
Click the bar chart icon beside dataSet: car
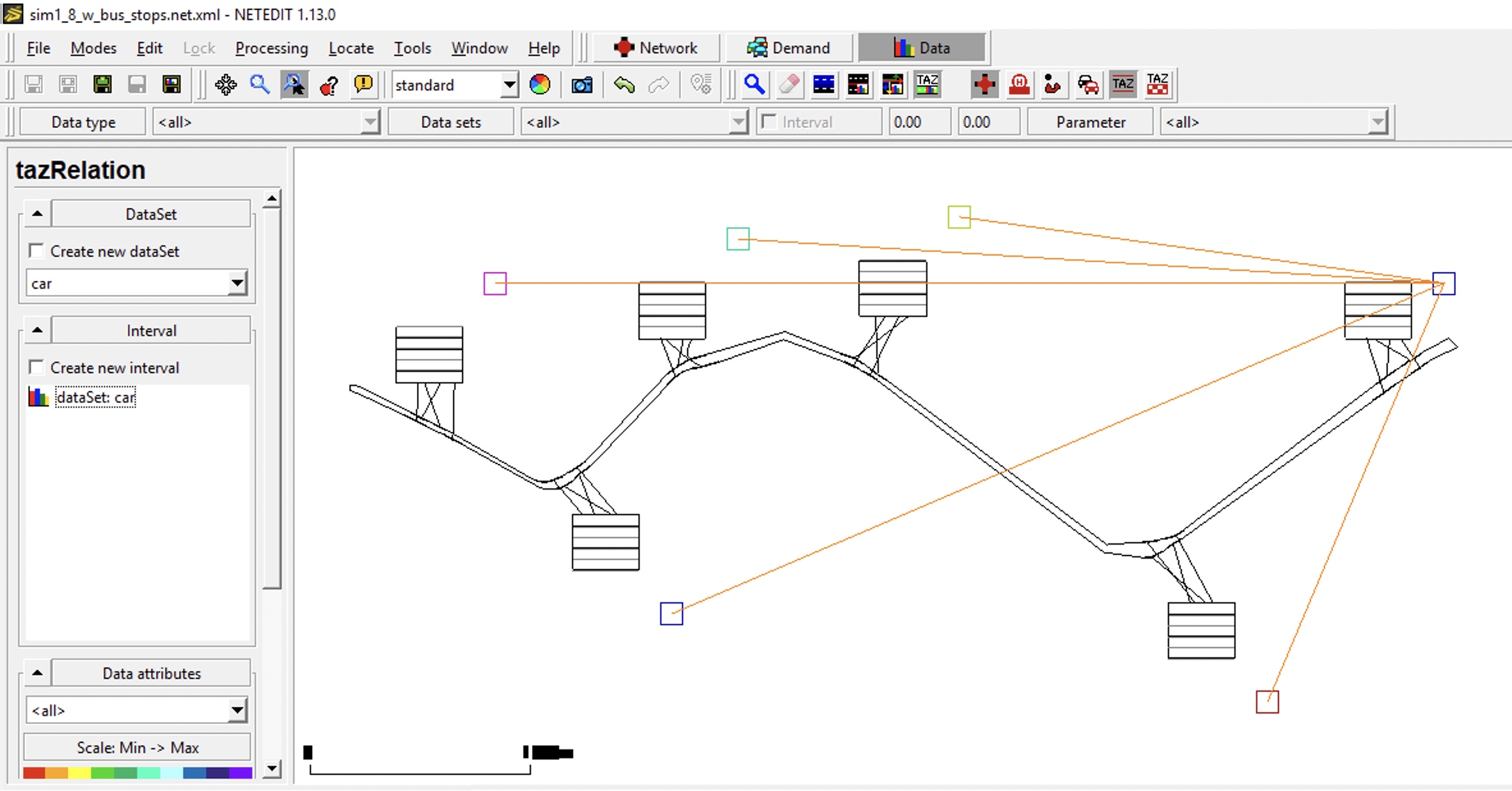click(x=38, y=397)
